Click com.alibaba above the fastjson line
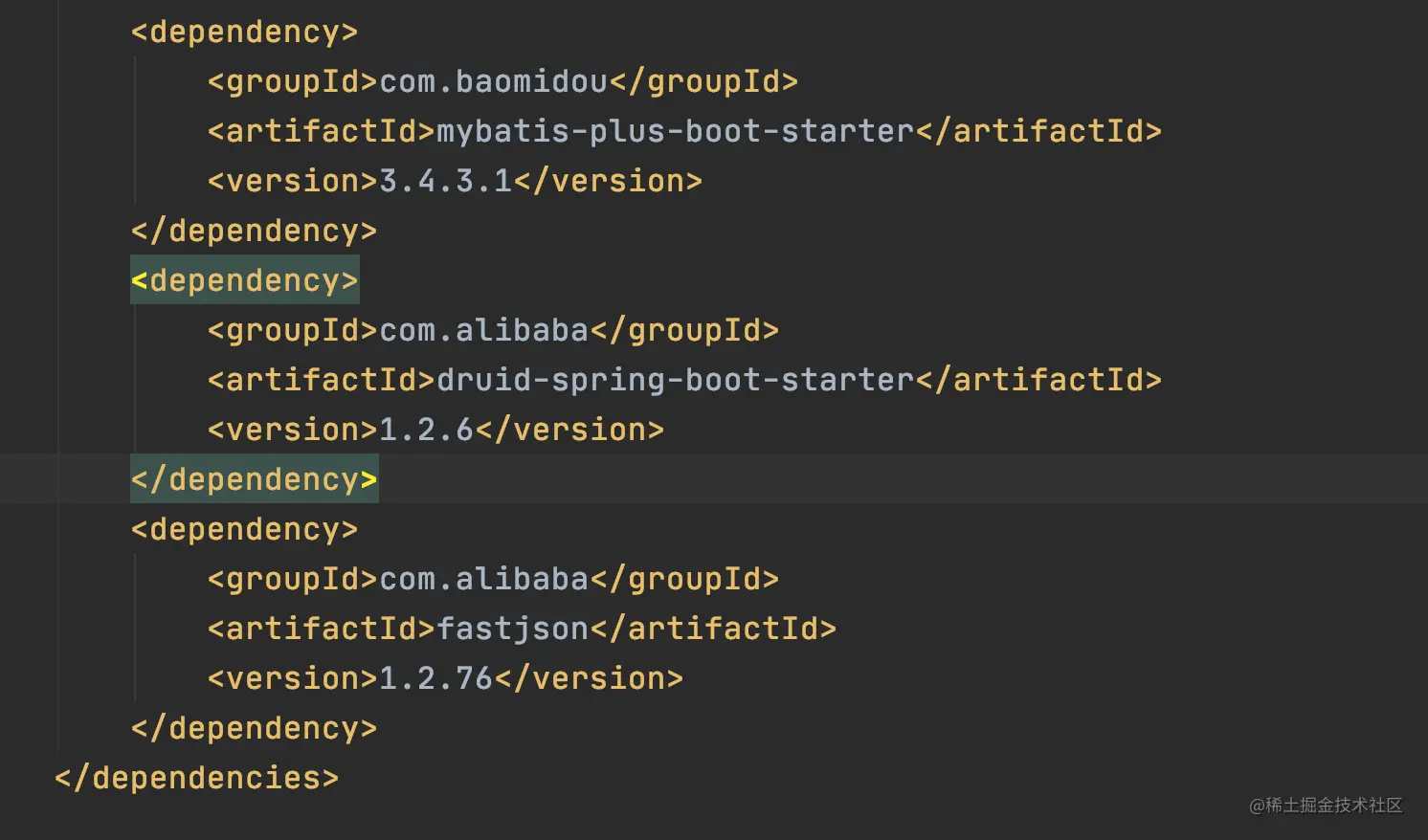Screen dimensions: 1428x840 [484, 579]
